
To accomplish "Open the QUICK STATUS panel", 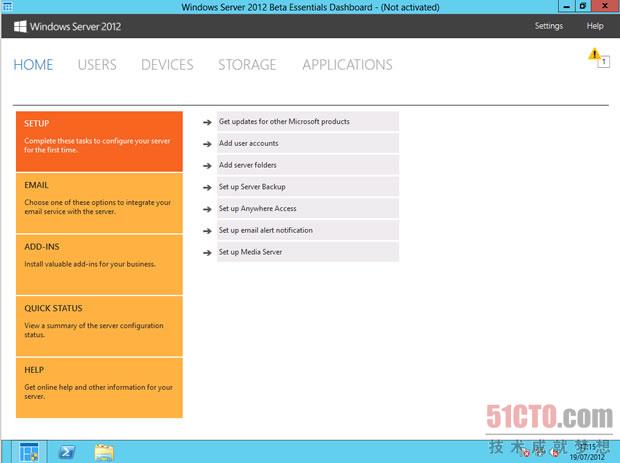I will coord(99,325).
